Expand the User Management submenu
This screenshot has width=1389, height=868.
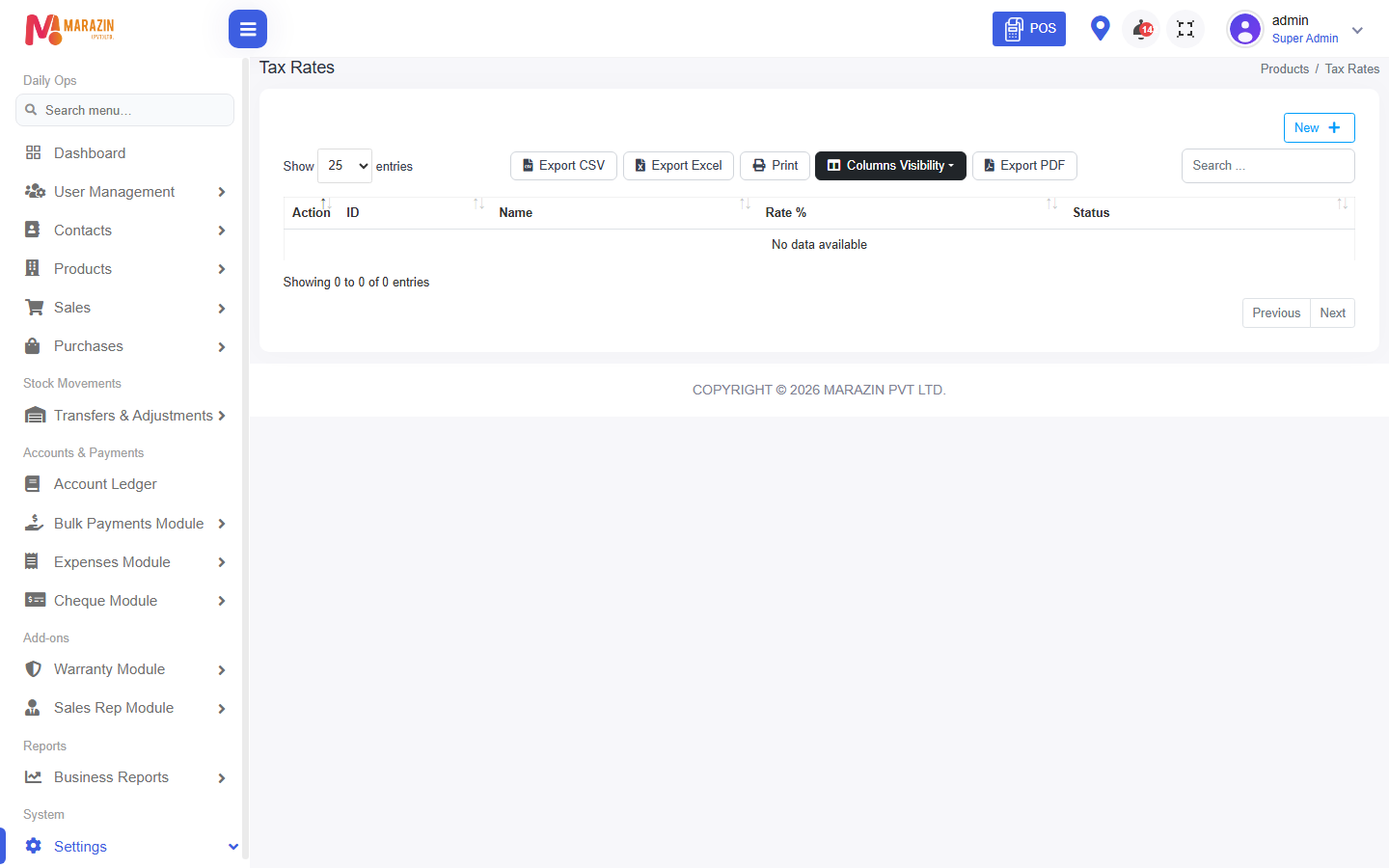pyautogui.click(x=124, y=192)
